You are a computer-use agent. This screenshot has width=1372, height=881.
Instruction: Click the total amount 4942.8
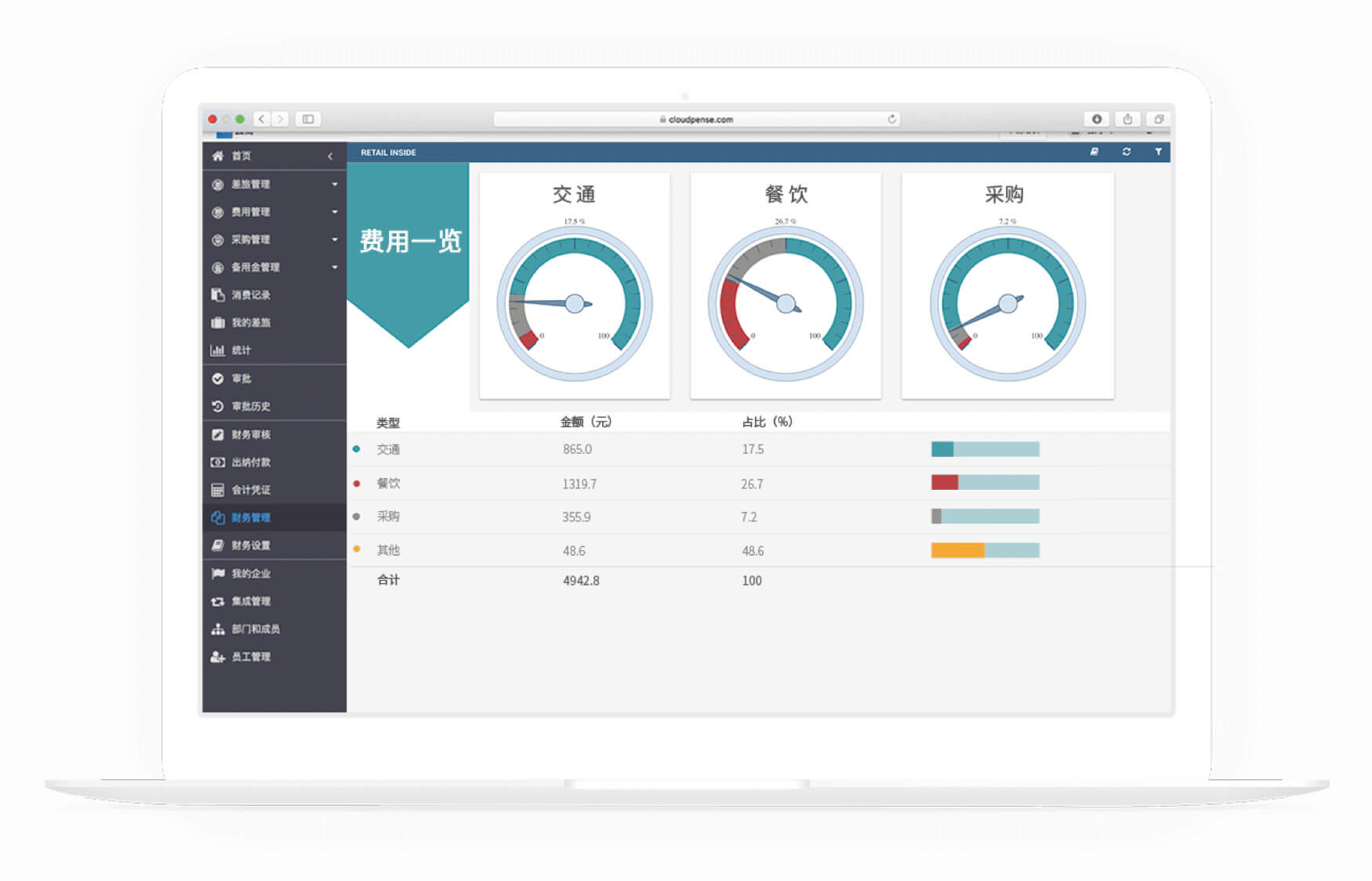[x=581, y=581]
